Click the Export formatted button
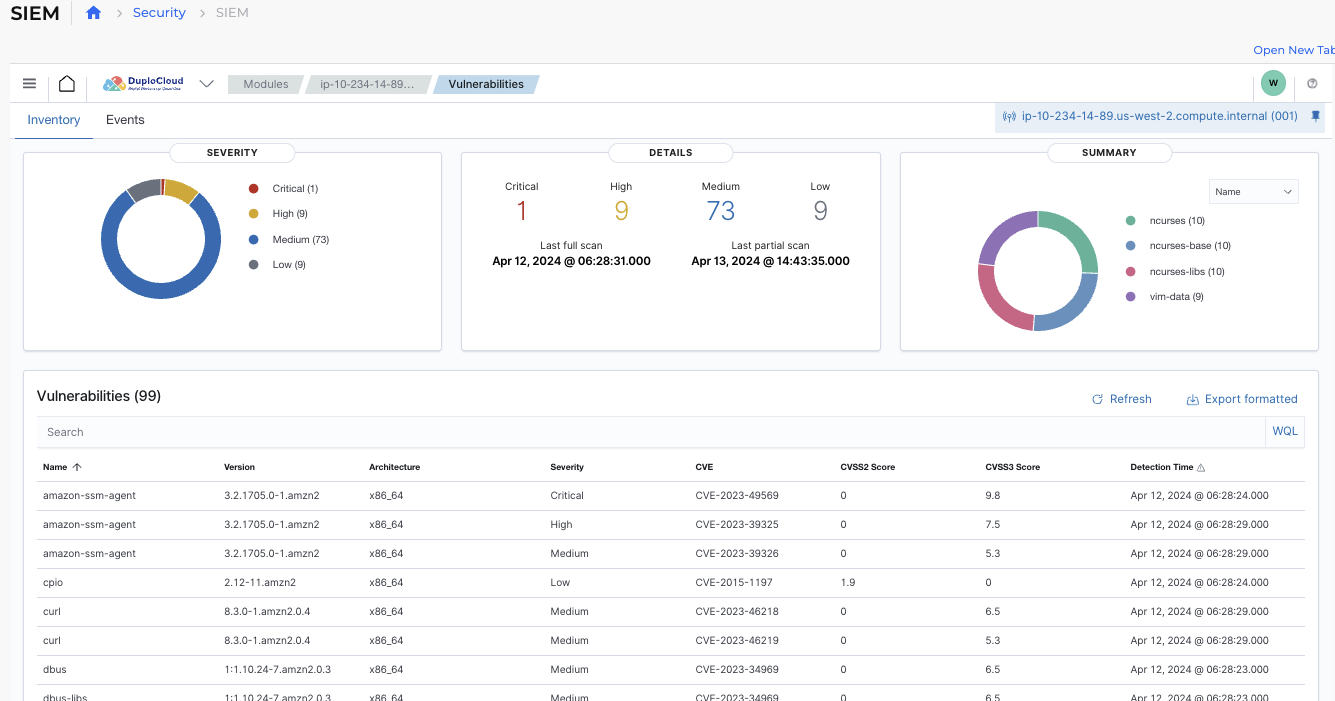This screenshot has width=1335, height=701. pos(1242,399)
